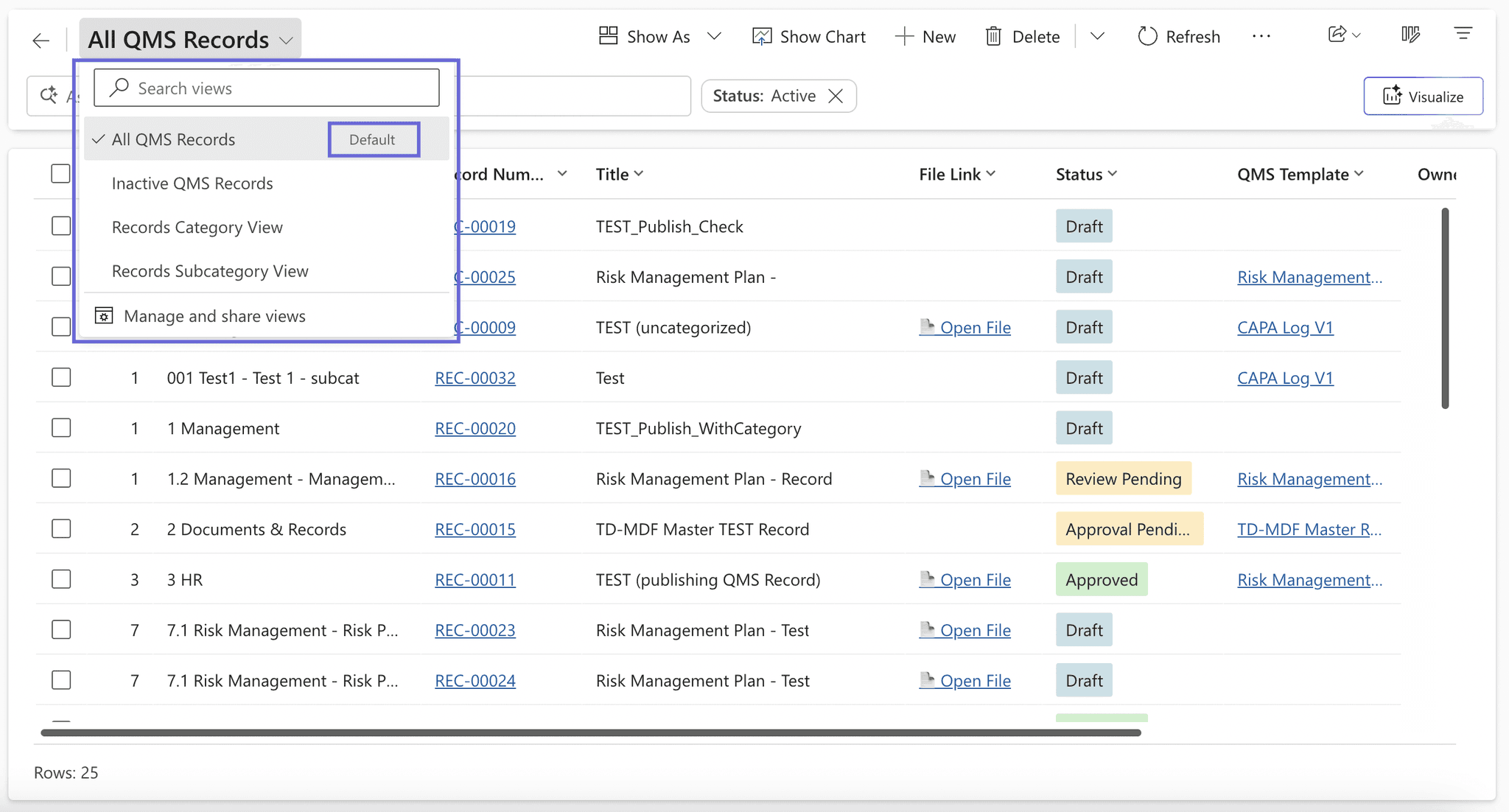Open the Title column header menu
Image resolution: width=1509 pixels, height=812 pixels.
639,174
